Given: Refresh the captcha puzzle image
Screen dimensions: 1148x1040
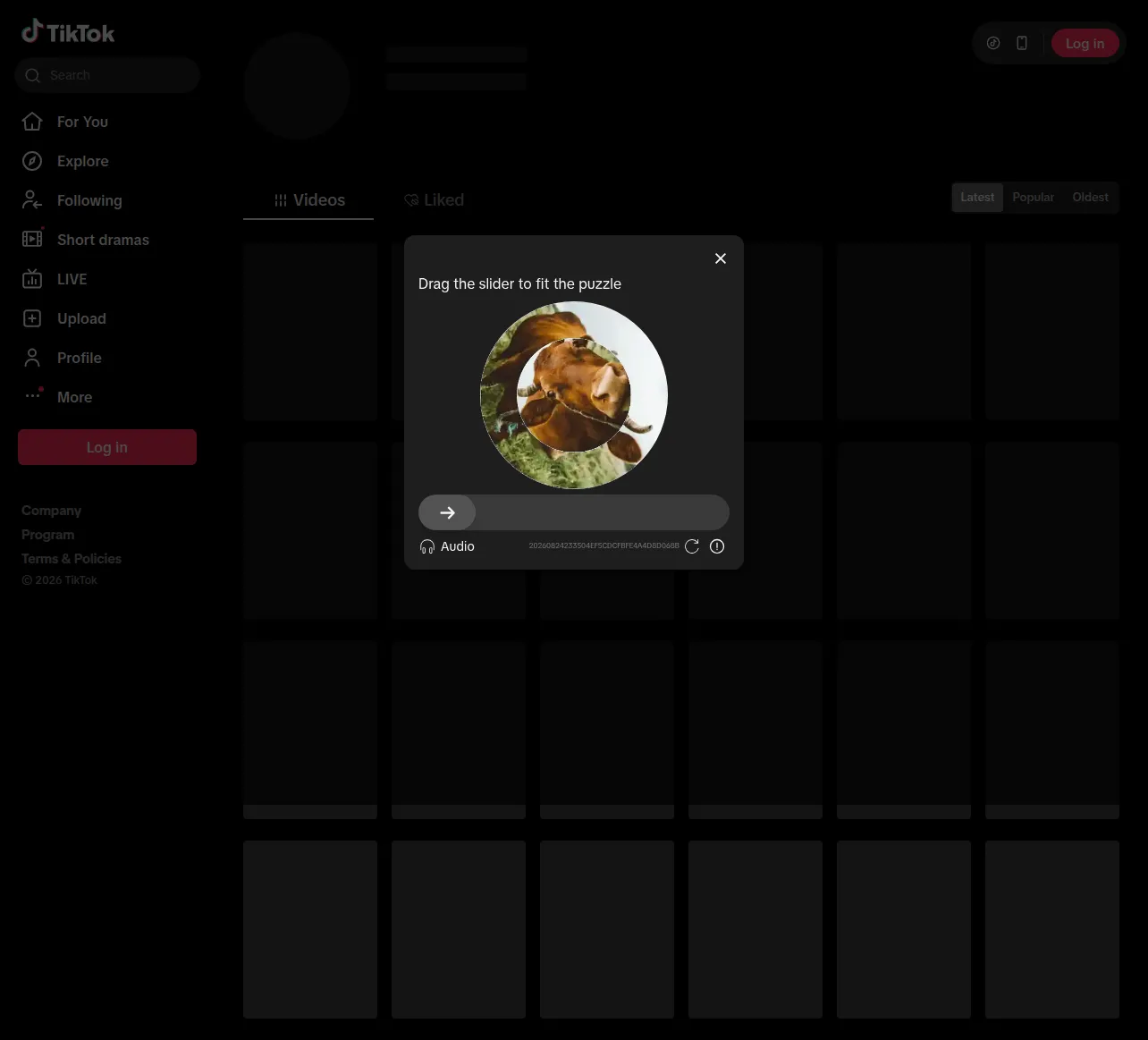Looking at the screenshot, I should (692, 546).
